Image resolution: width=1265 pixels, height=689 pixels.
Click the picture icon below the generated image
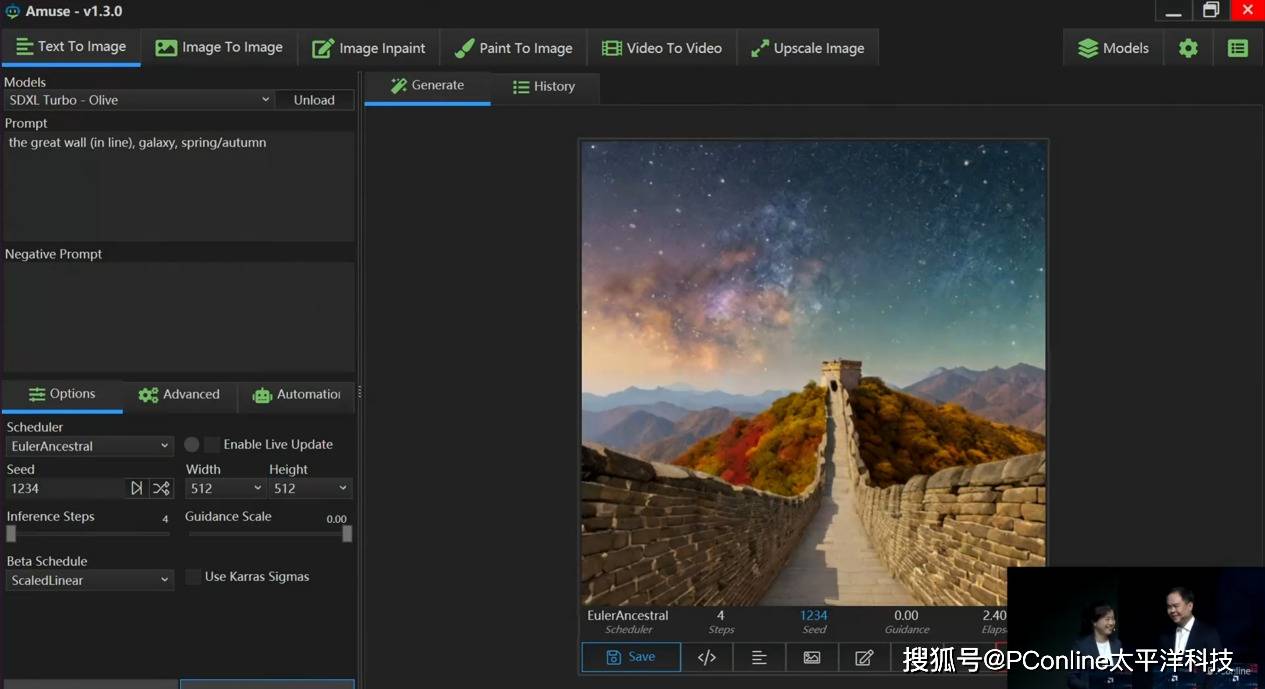[812, 657]
